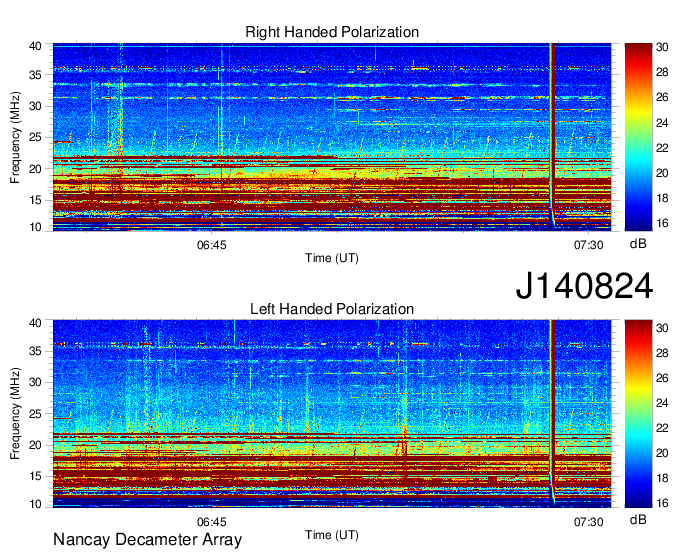Click the 30 dB tick on Right Handed colorbar

662,47
